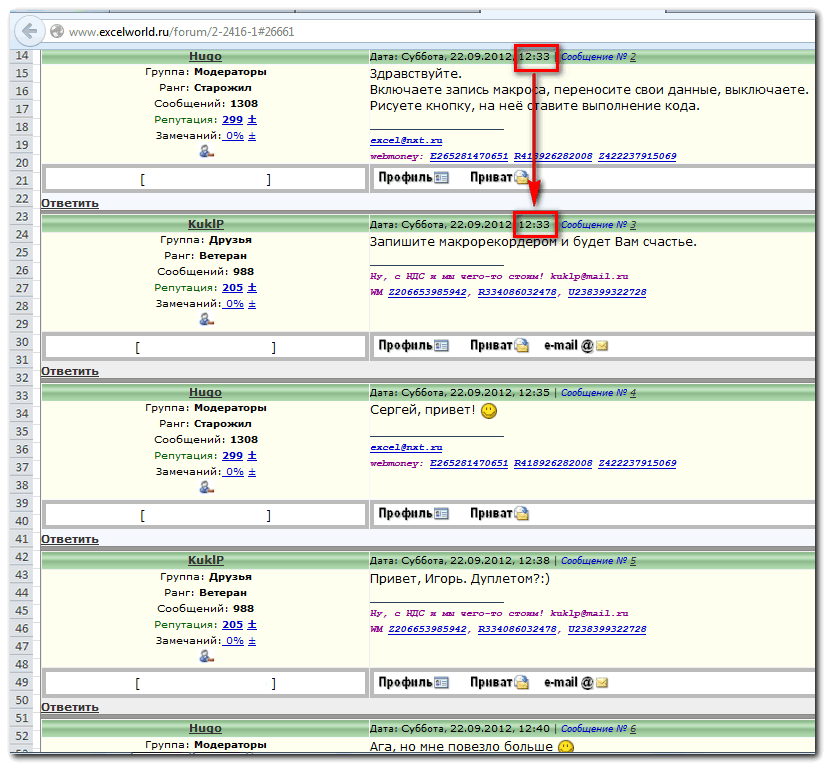Open reputation value 205 in message № 5

tap(232, 625)
